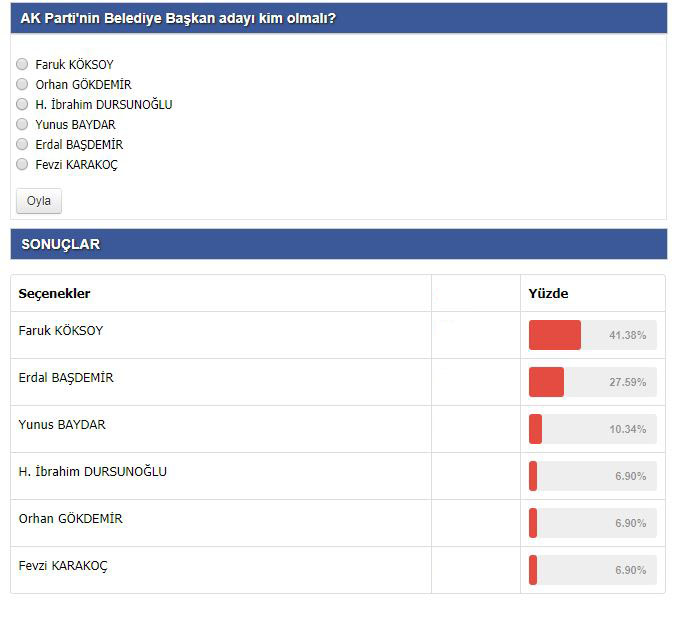Click H. İbrahim DURSUNOĞLU in the results table

click(x=93, y=472)
